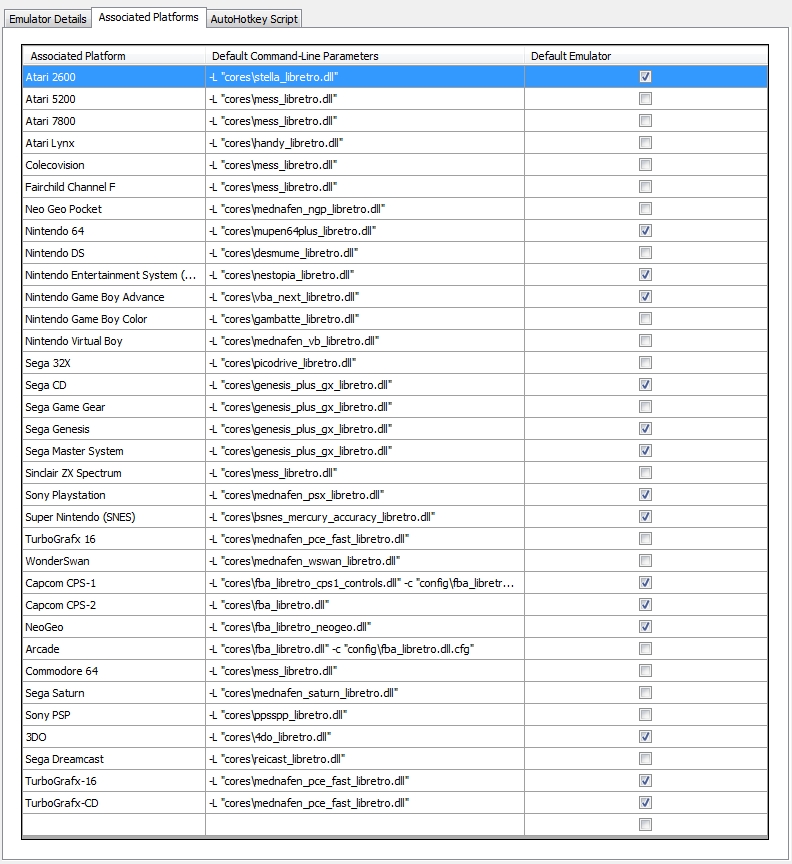This screenshot has width=792, height=864.
Task: Check Default Emulator for Sega Dreamcast
Action: 645,759
